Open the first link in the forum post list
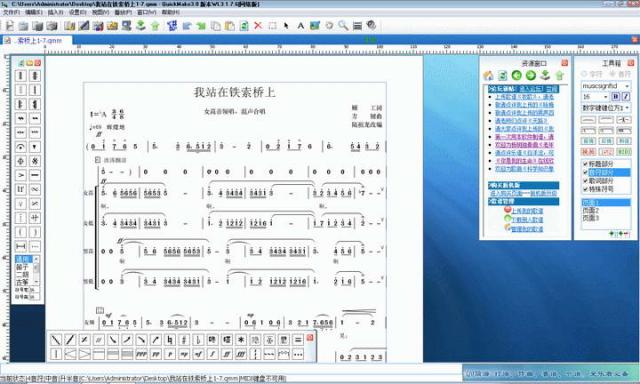 tap(524, 97)
